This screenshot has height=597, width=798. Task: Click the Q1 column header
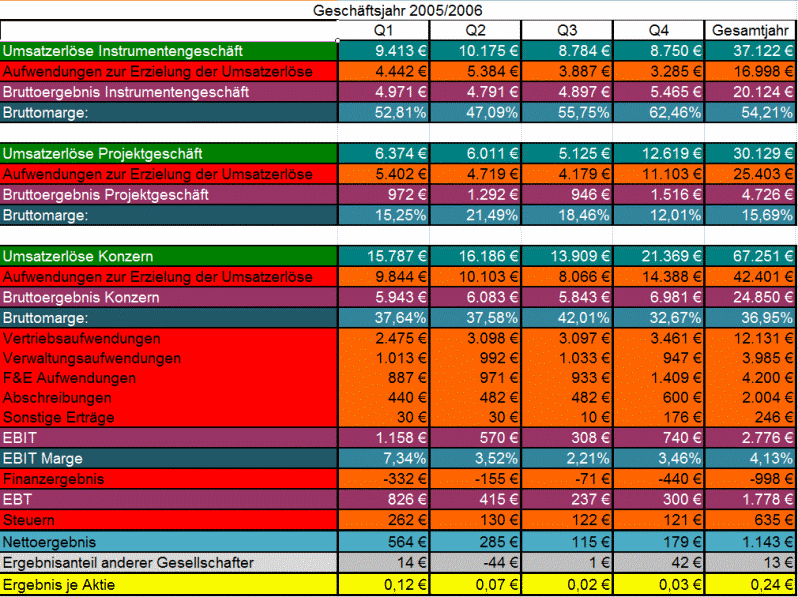384,31
